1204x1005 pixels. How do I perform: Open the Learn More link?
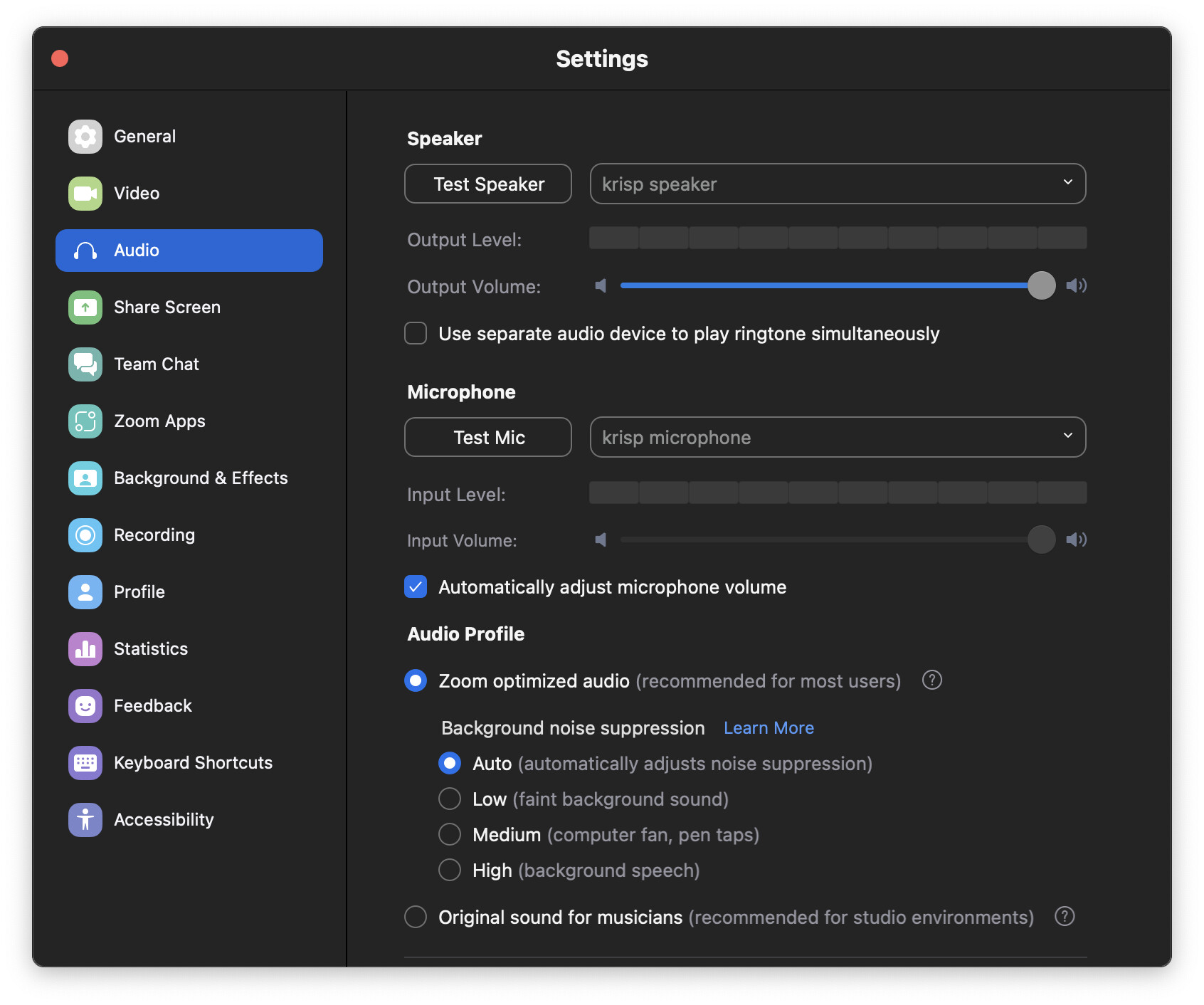click(x=769, y=728)
